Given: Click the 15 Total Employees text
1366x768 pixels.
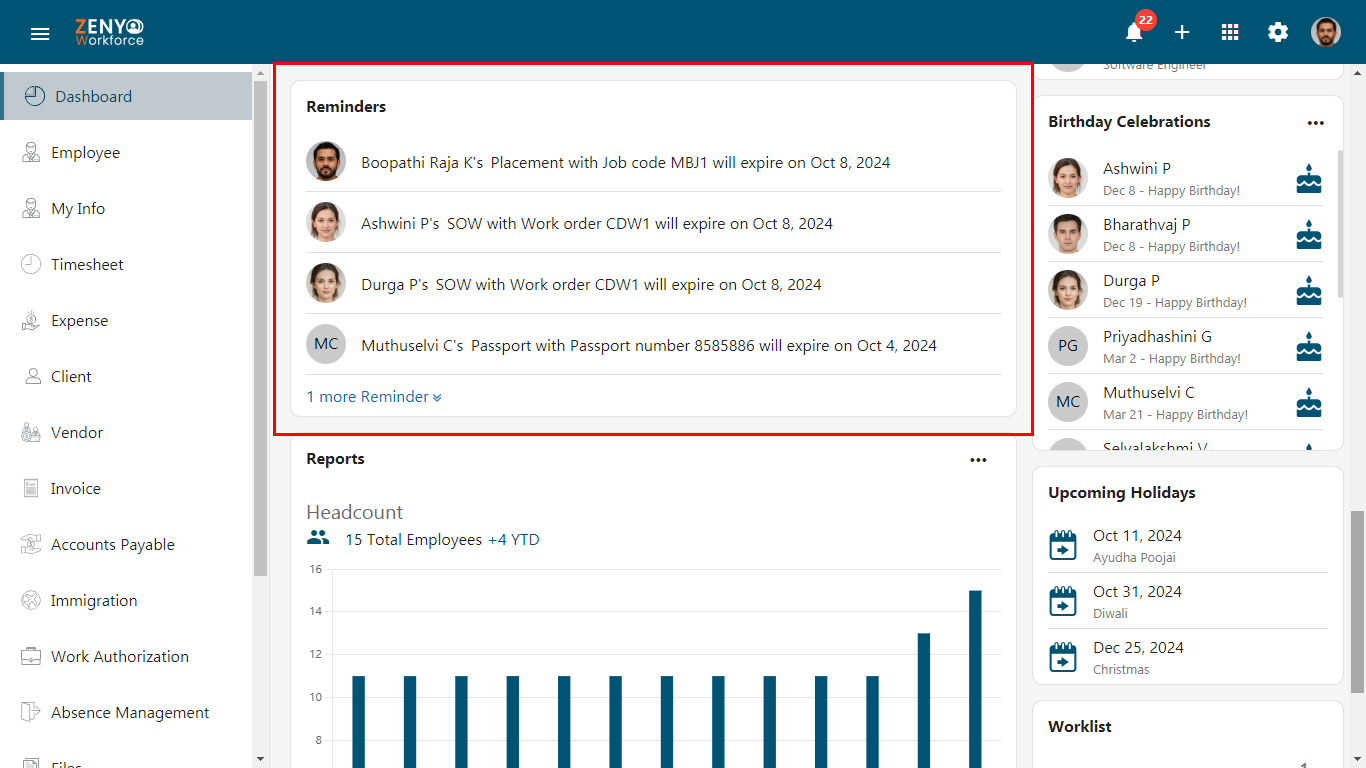Looking at the screenshot, I should coord(413,540).
